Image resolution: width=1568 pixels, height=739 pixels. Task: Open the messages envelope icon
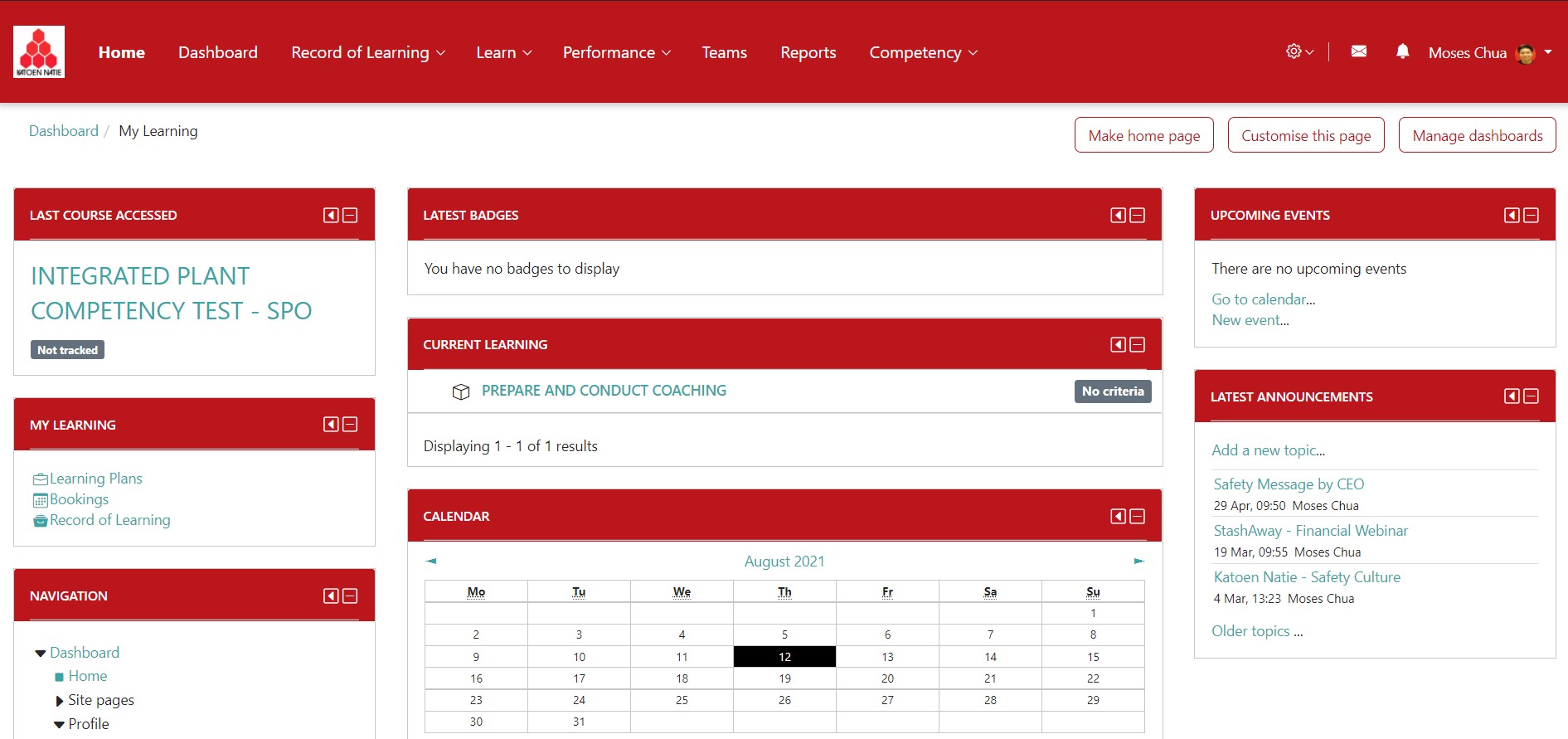[x=1358, y=51]
